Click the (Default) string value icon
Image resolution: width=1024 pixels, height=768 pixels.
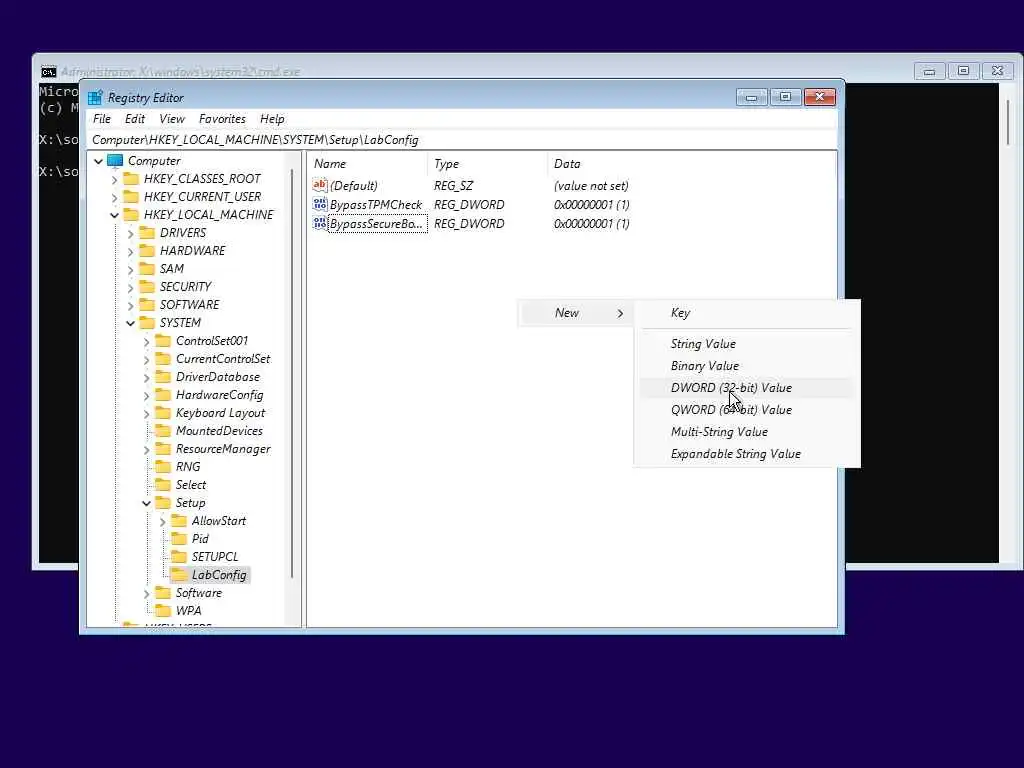coord(320,185)
